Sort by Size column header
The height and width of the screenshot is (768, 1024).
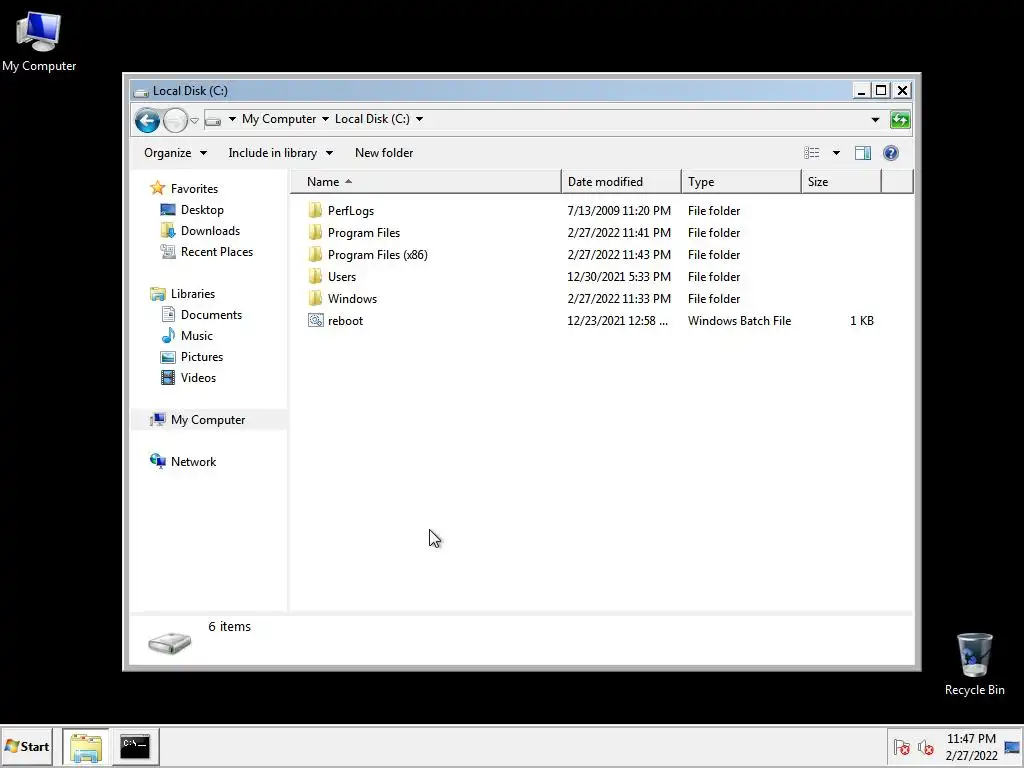[x=841, y=182]
